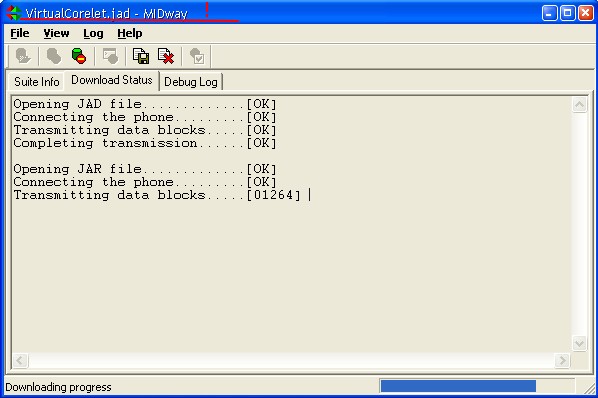Image resolution: width=598 pixels, height=398 pixels.
Task: Click the greyed console window toolbar icon
Action: [110, 56]
